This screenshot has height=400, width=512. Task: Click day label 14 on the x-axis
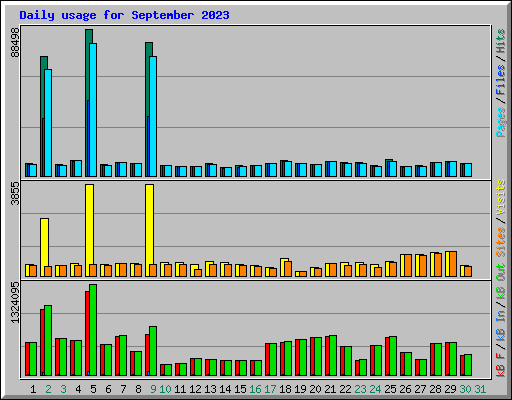click(x=225, y=389)
